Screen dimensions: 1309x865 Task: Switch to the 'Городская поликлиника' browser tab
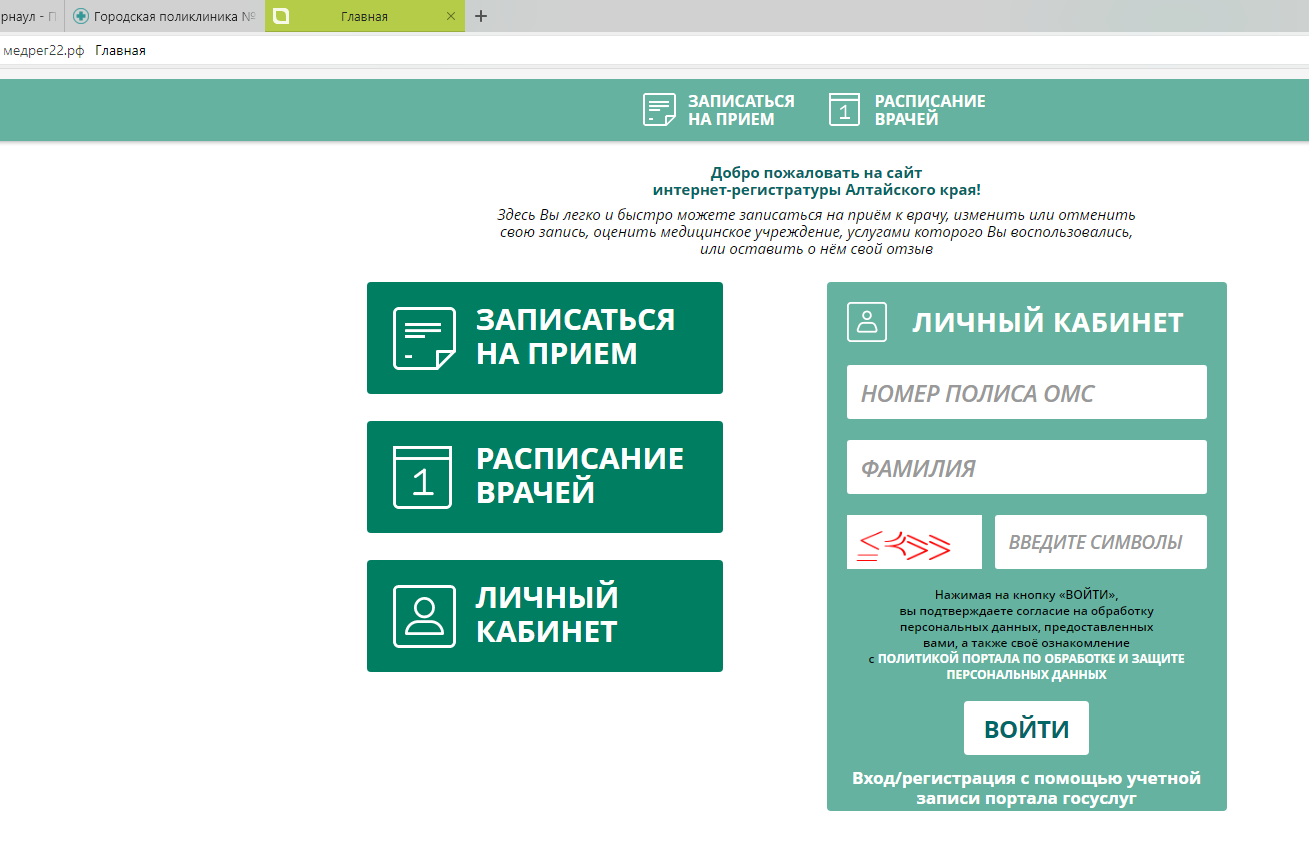[x=165, y=16]
